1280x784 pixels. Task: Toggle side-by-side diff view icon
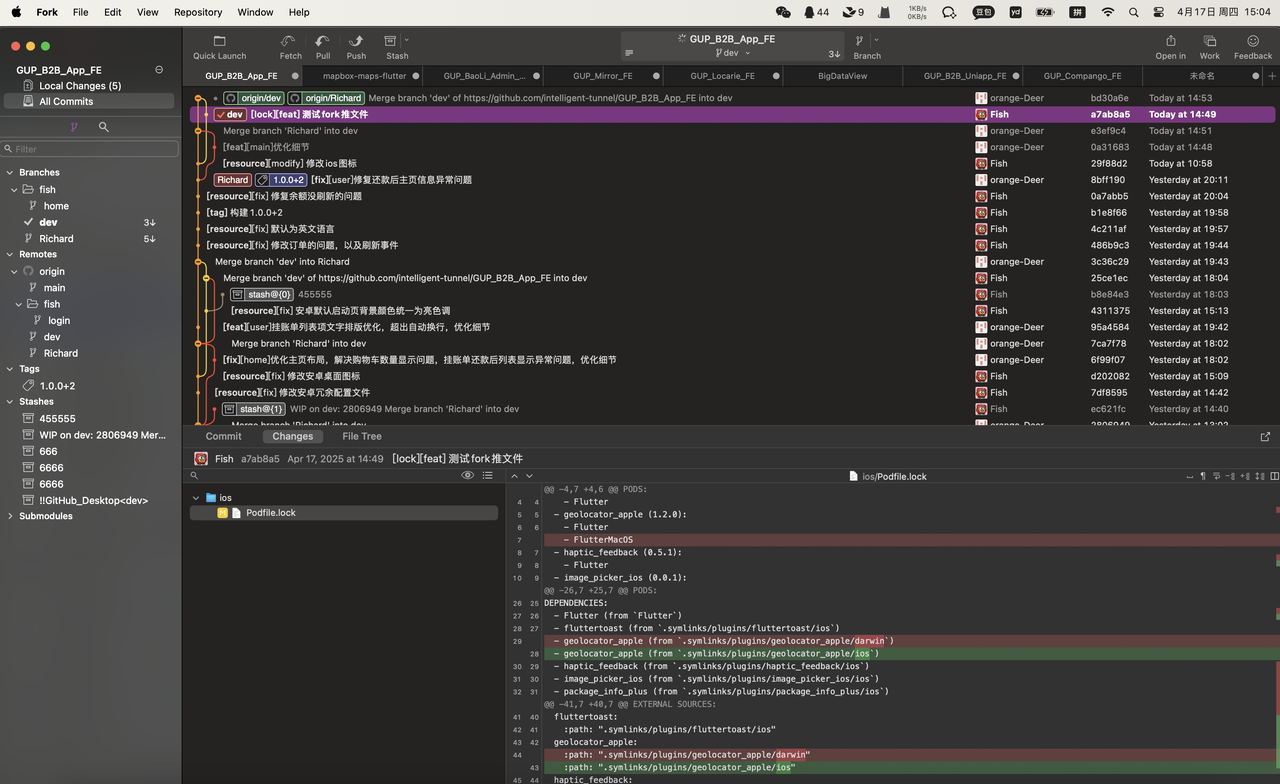point(1274,476)
